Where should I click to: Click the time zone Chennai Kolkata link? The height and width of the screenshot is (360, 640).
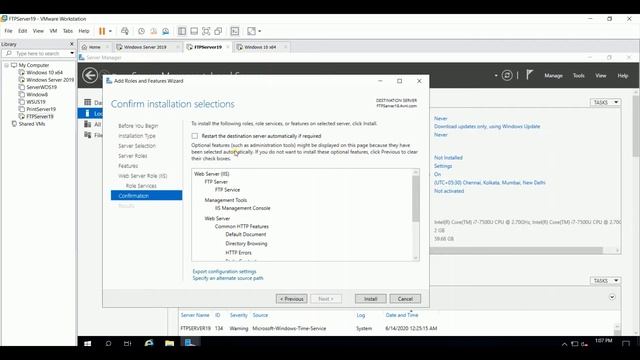(x=489, y=183)
